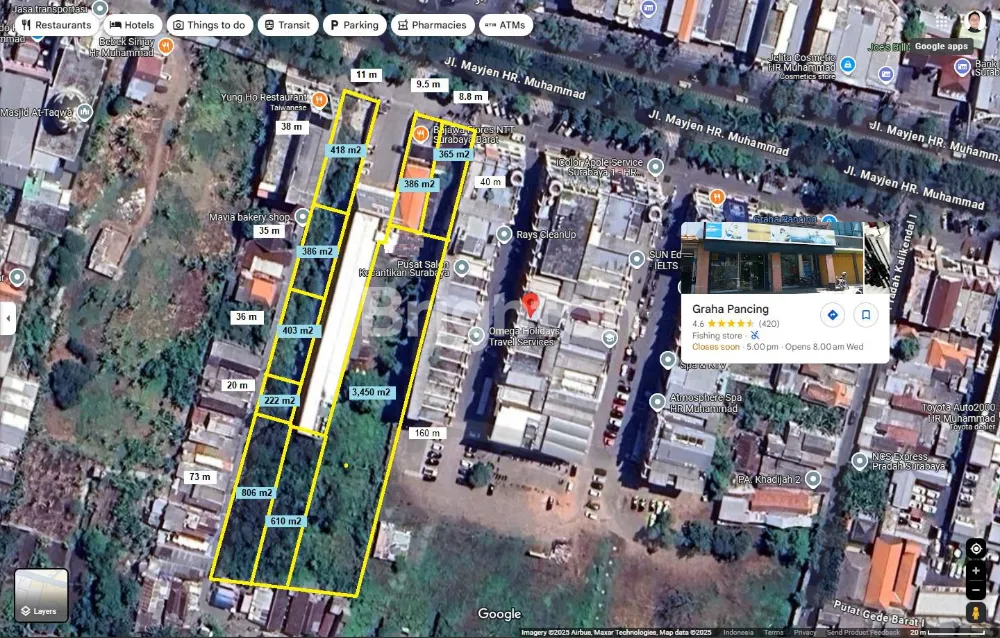This screenshot has height=638, width=1000.
Task: Filter map by Restaurants
Action: (x=56, y=25)
